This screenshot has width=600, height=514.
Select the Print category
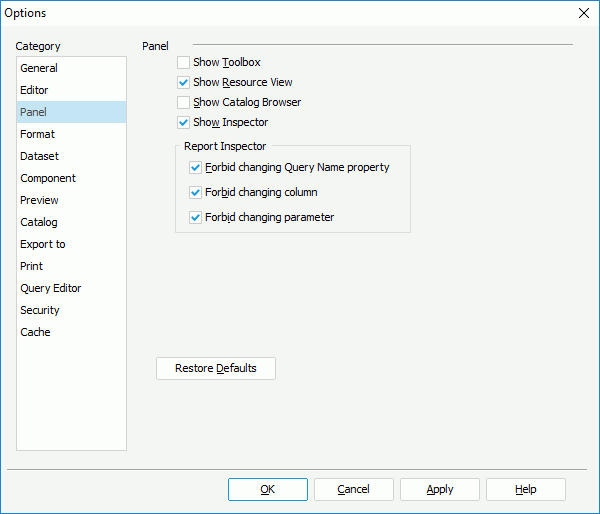click(71, 266)
